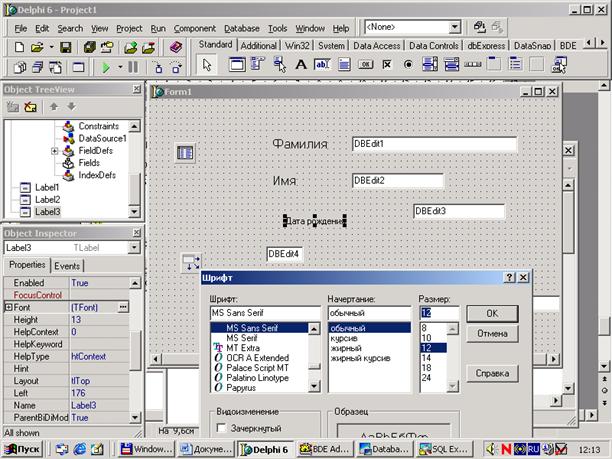
Task: Click the Save floppy disk toolbar icon
Action: point(66,47)
